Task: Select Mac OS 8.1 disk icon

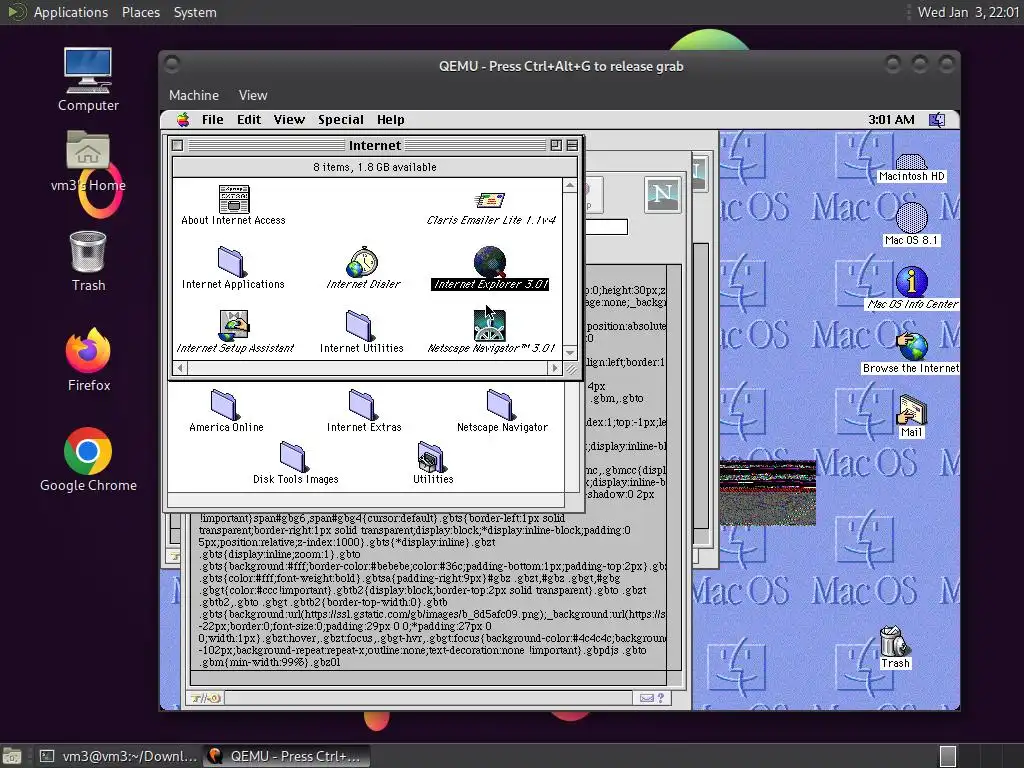Action: pyautogui.click(x=911, y=218)
